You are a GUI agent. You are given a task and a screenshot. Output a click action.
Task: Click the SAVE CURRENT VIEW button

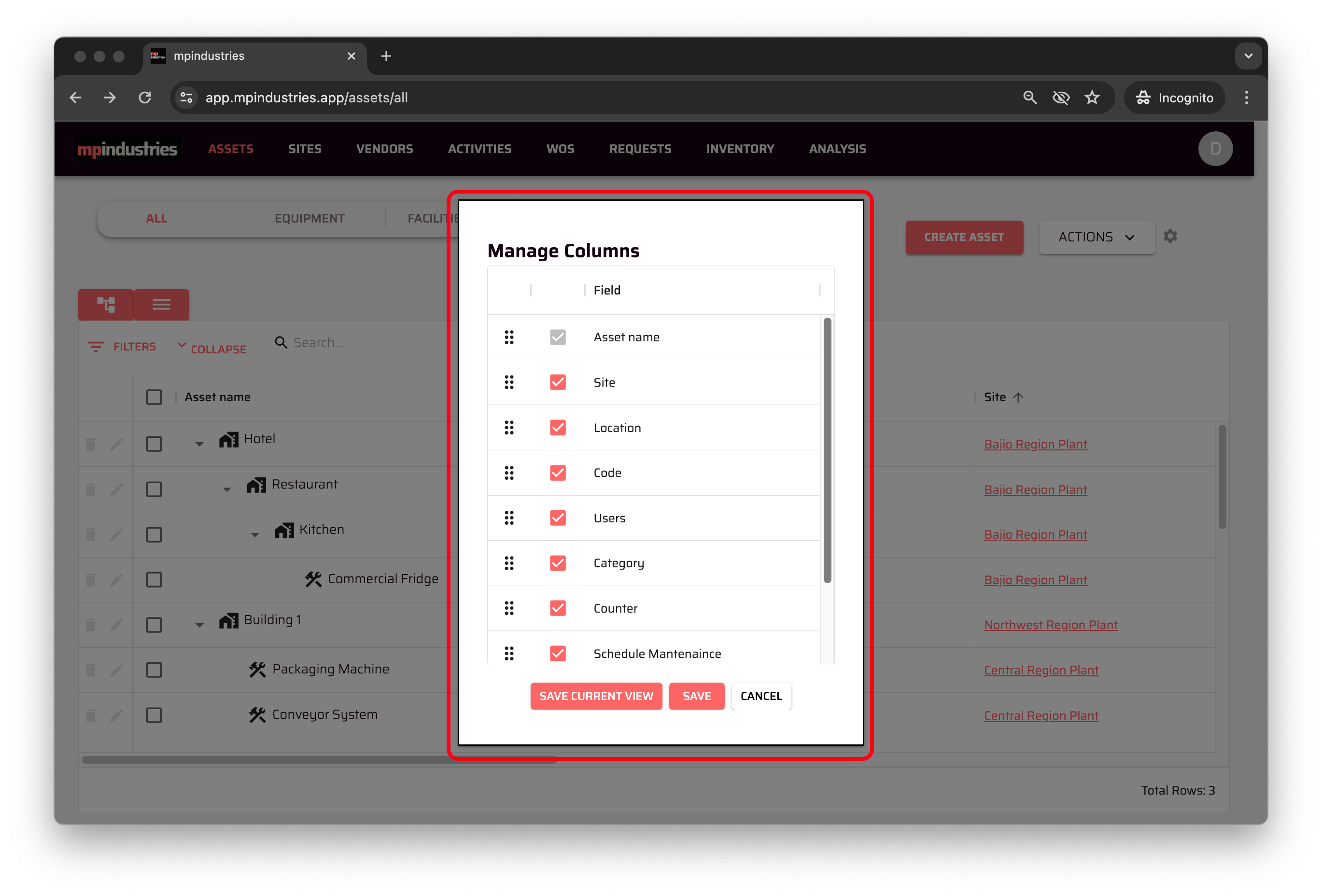[x=596, y=696]
